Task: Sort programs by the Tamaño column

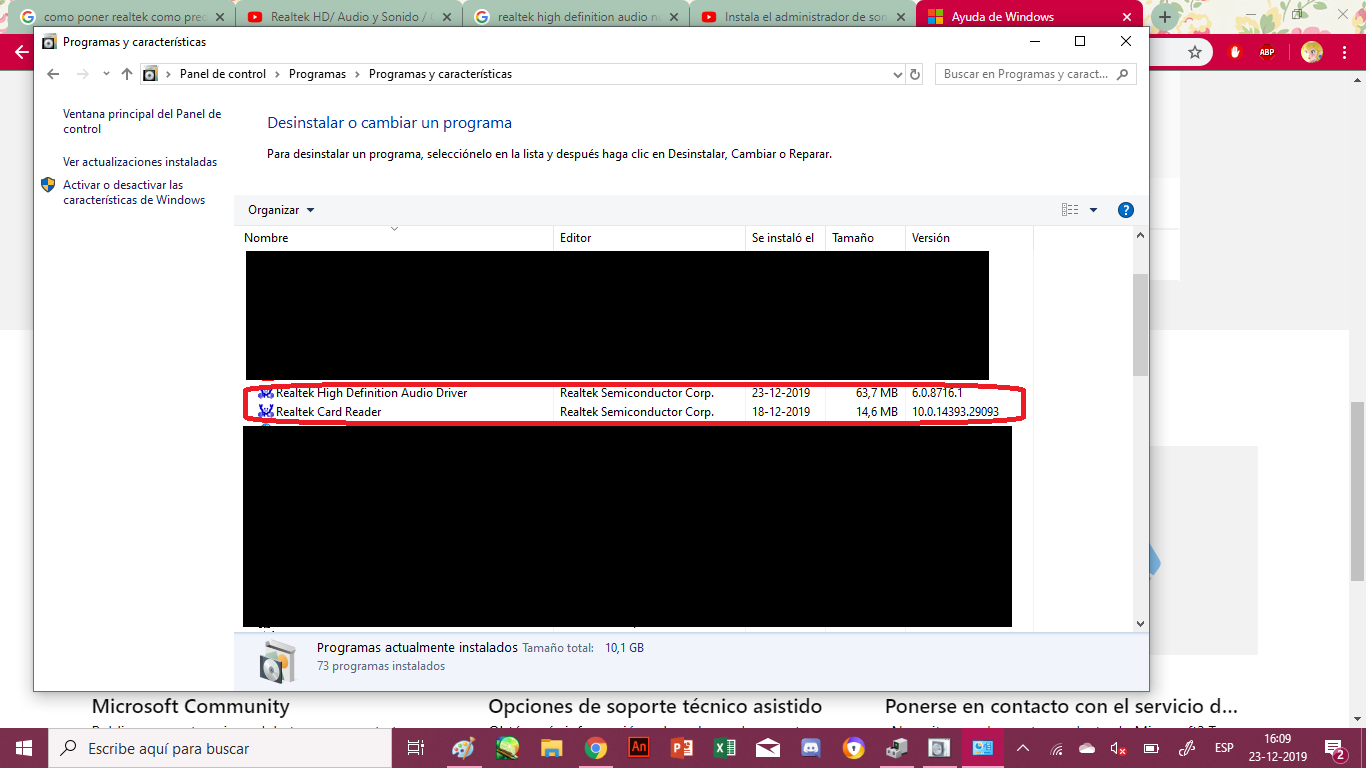Action: click(x=866, y=238)
